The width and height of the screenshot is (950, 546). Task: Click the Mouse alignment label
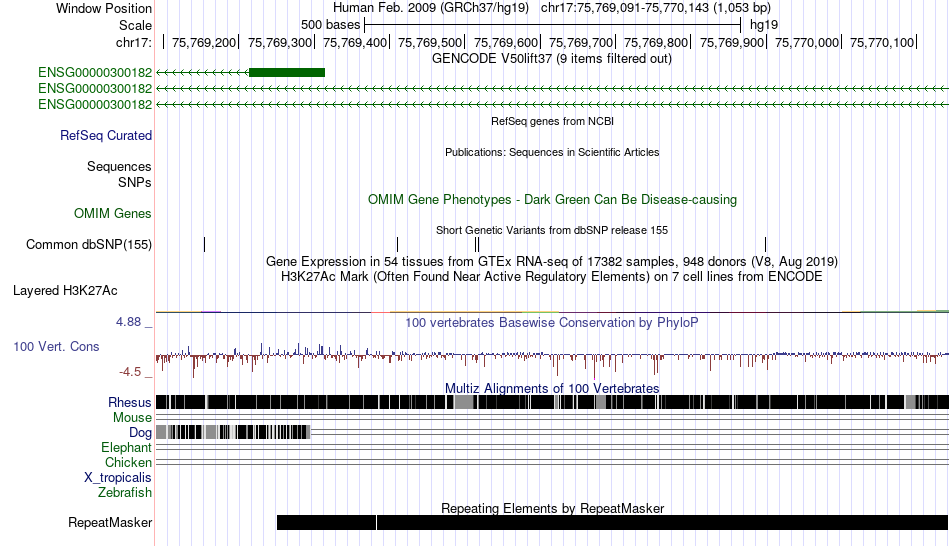133,418
